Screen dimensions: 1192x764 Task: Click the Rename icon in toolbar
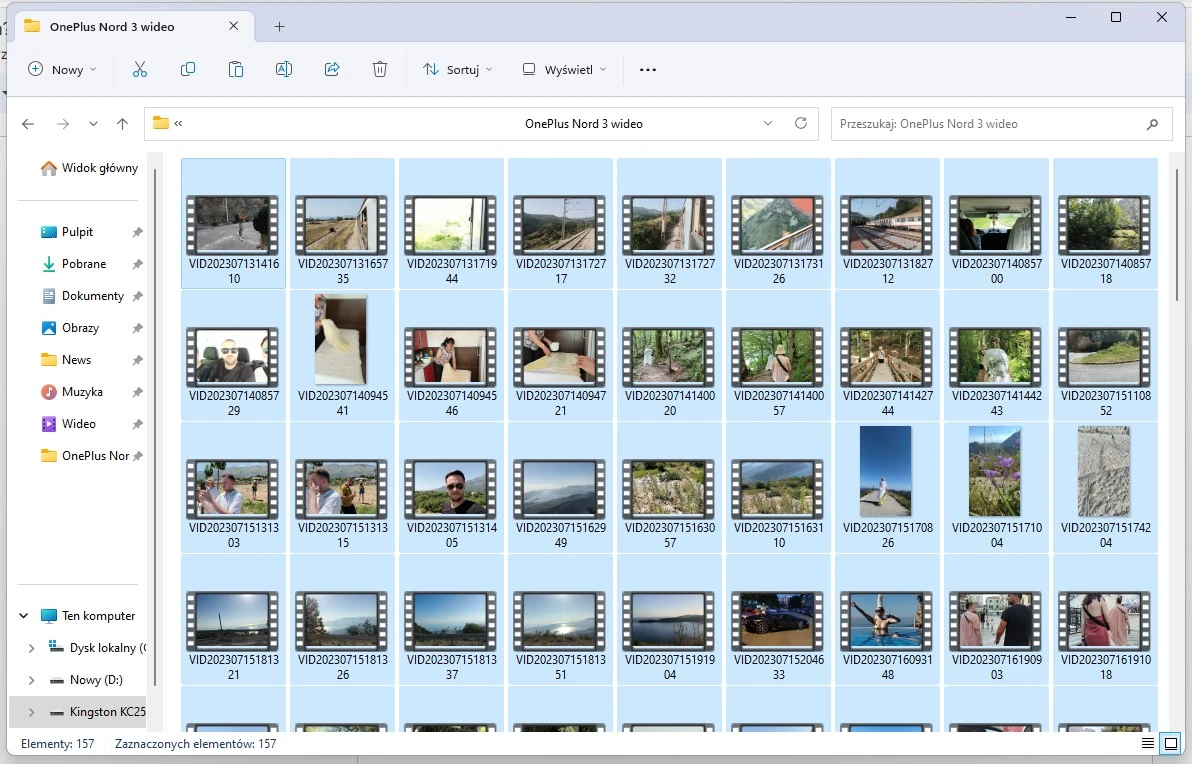coord(284,69)
